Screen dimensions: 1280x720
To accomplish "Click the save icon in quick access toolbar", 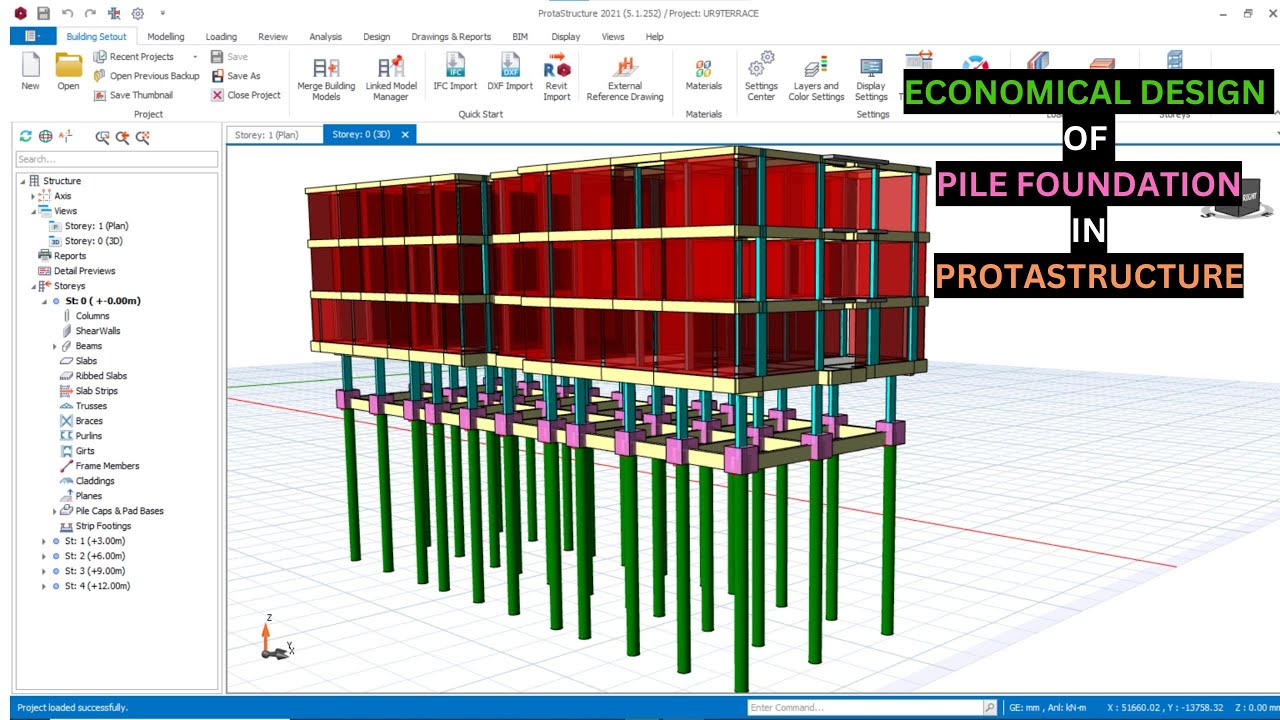I will pyautogui.click(x=43, y=13).
